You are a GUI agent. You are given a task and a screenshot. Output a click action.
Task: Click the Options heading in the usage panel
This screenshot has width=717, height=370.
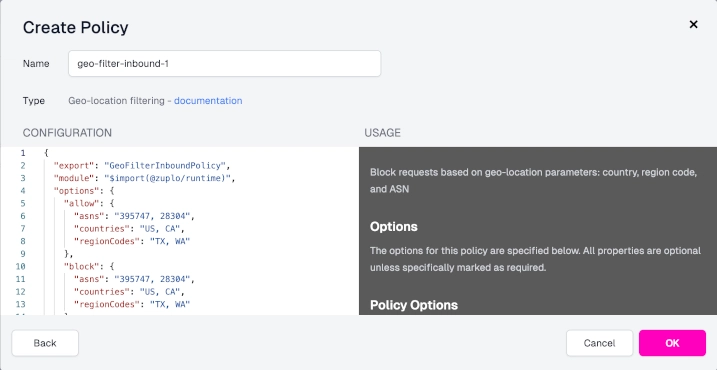coord(394,227)
